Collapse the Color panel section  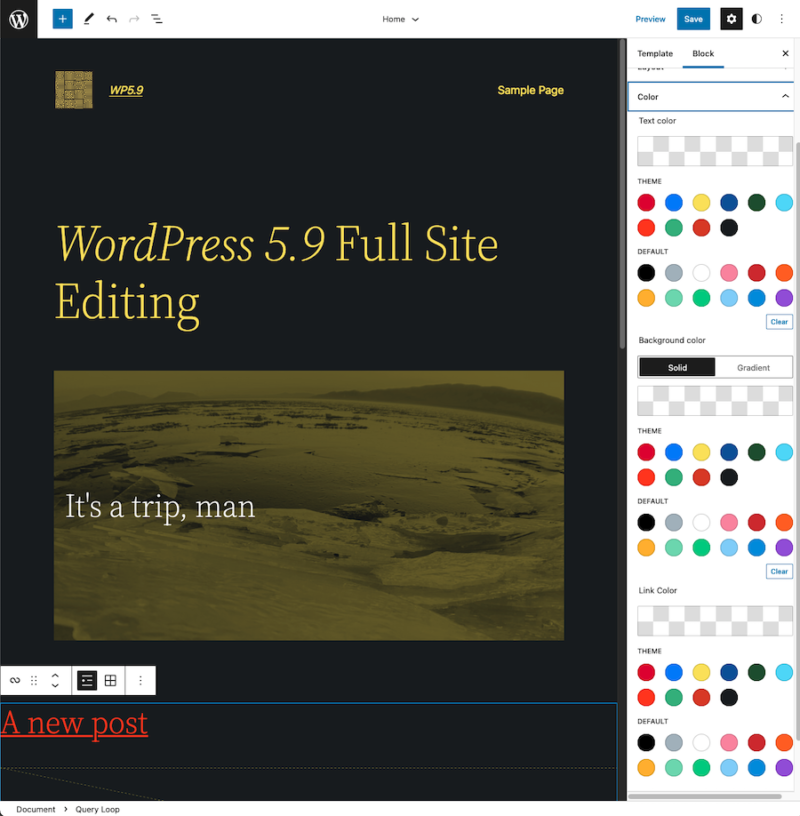pyautogui.click(x=785, y=97)
